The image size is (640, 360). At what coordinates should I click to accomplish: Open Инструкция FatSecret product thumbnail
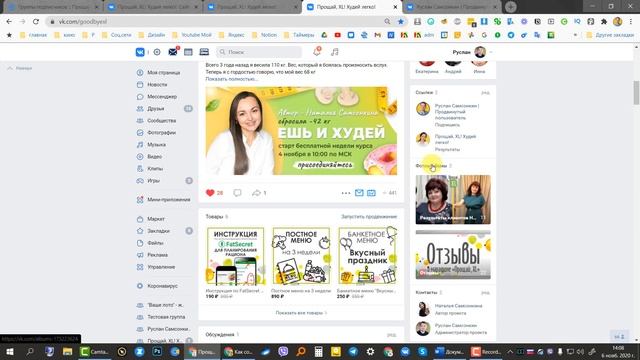(236, 256)
